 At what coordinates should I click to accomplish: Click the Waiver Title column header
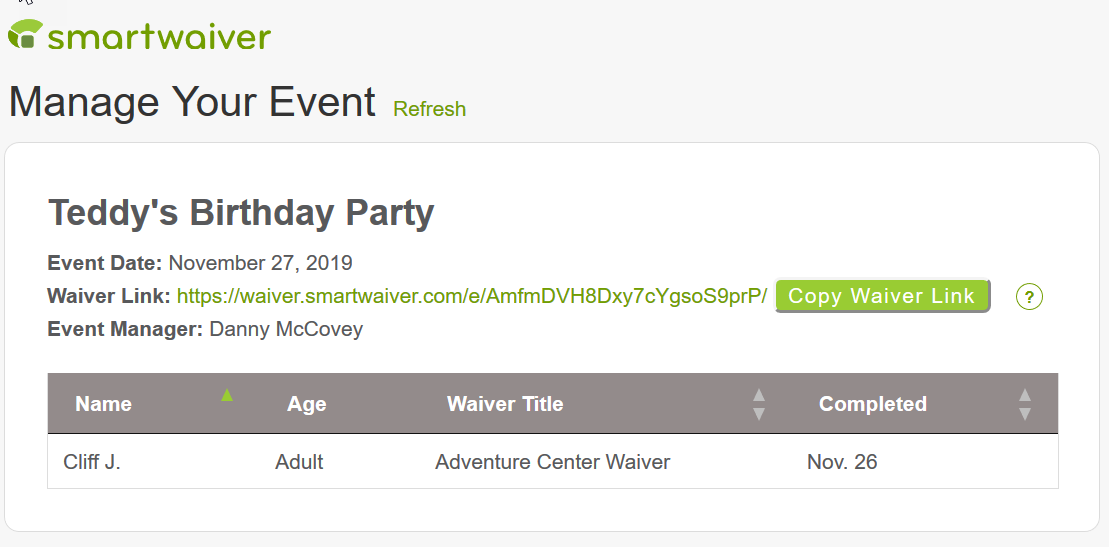505,404
